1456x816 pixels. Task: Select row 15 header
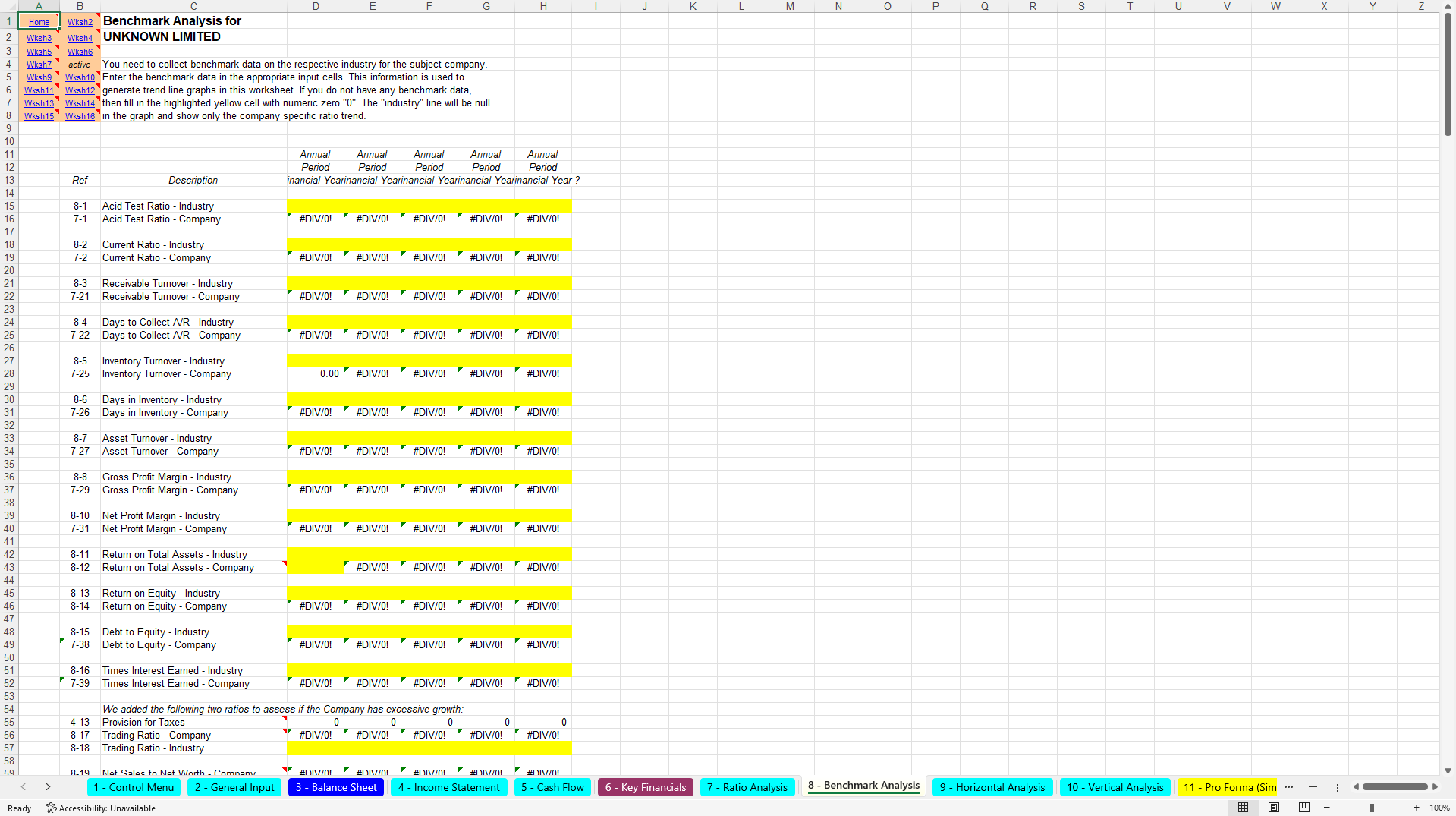9,206
